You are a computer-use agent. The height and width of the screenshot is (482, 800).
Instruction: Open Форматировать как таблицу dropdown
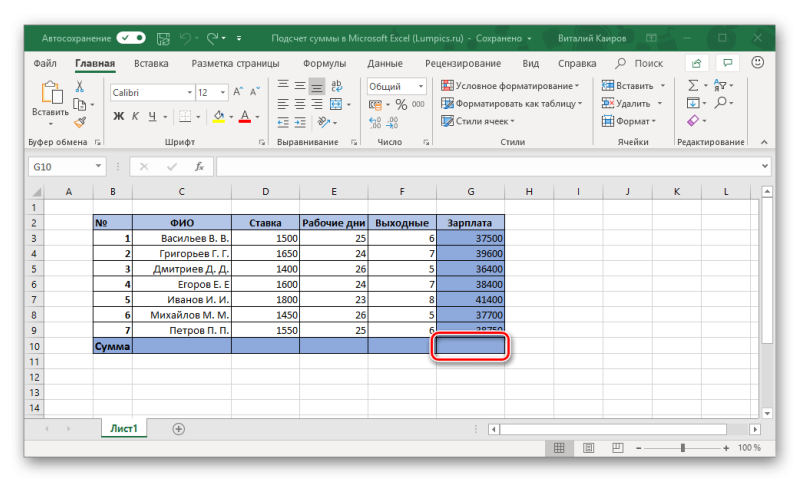511,104
